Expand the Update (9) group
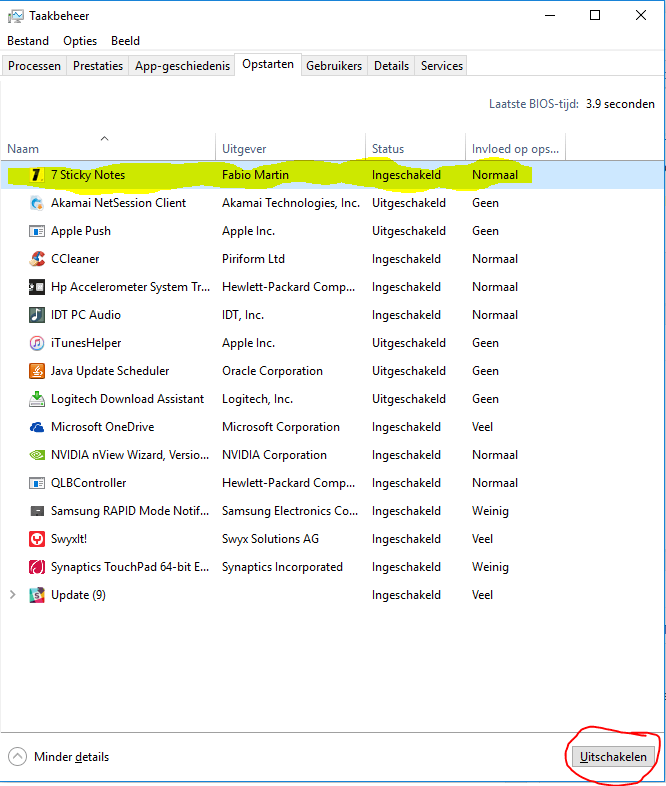 (x=13, y=595)
